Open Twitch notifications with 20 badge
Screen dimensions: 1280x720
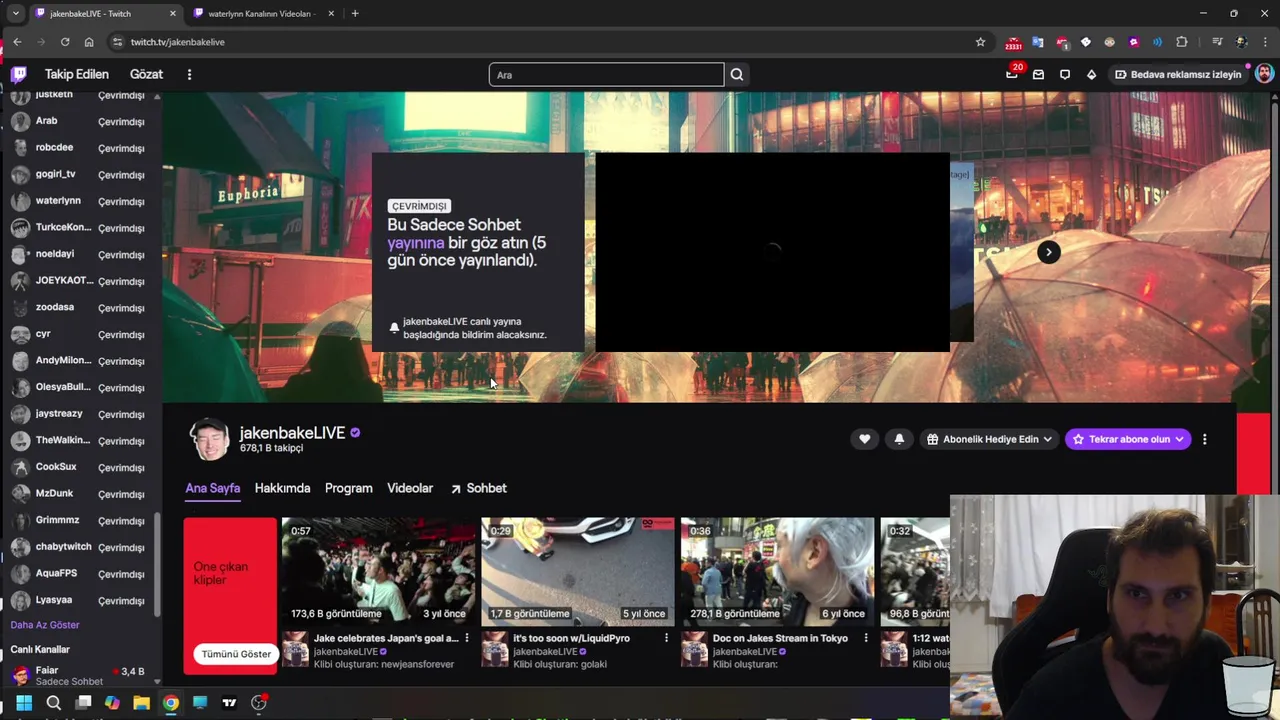coord(1012,74)
